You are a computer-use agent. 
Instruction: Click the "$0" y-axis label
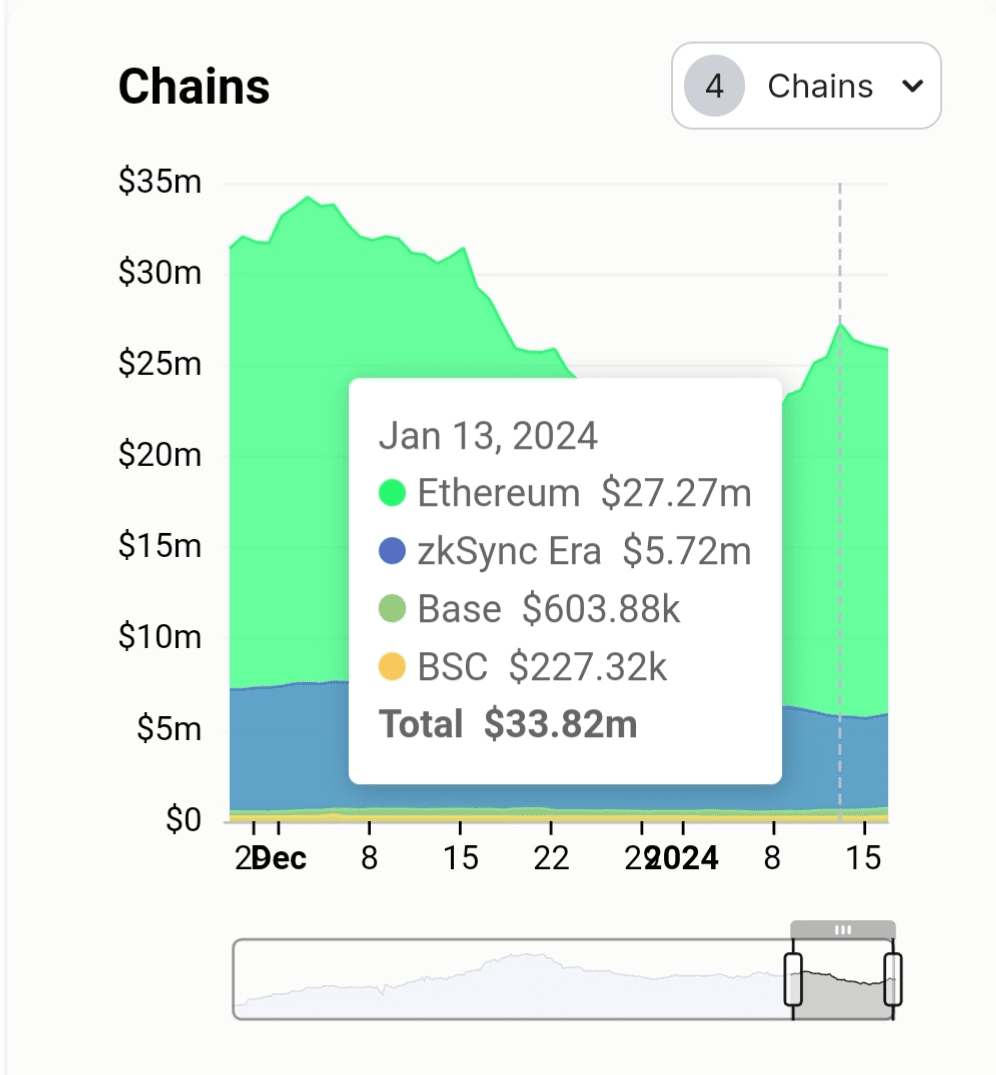tap(181, 821)
